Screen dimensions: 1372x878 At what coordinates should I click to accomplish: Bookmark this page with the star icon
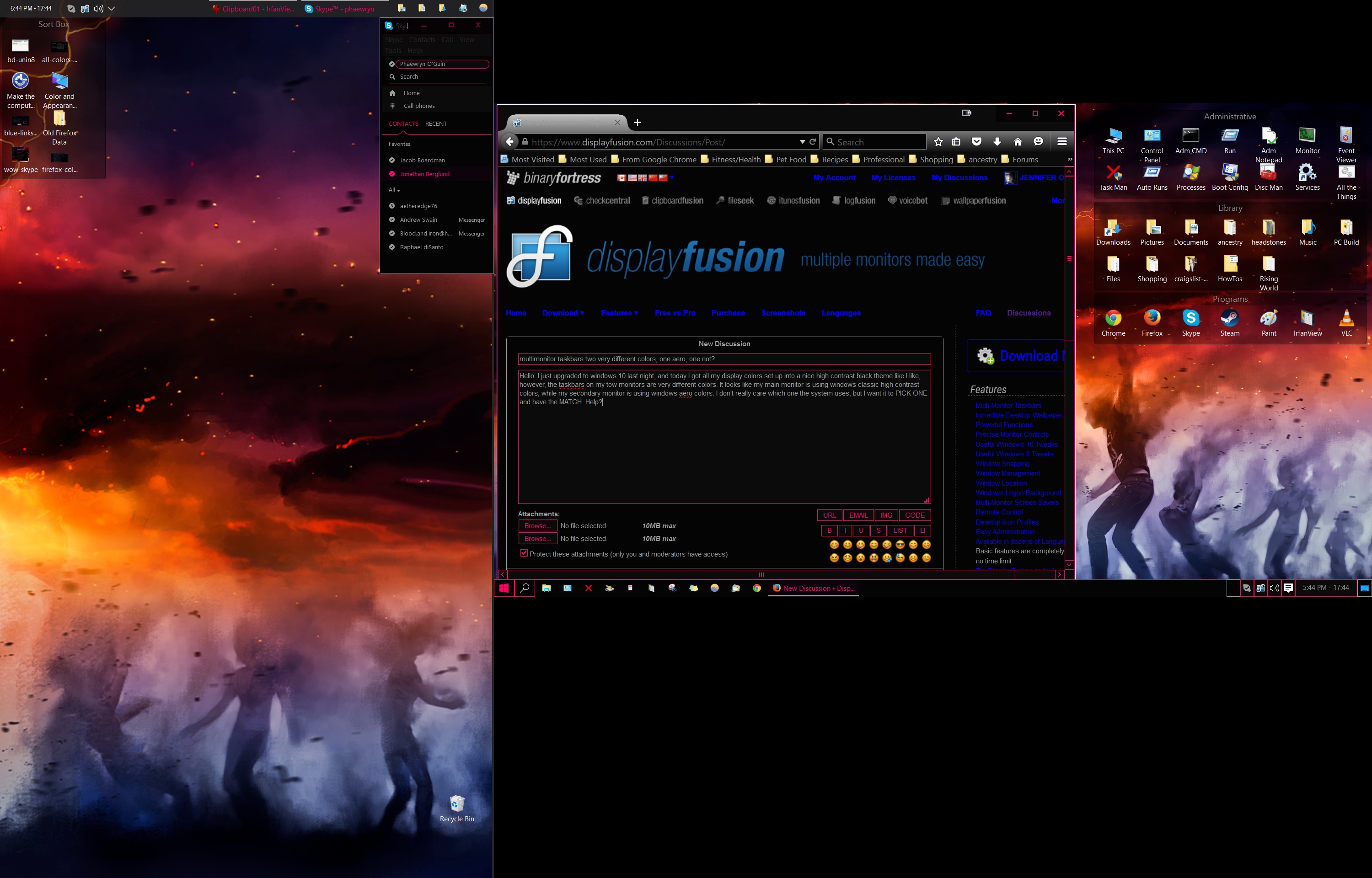pyautogui.click(x=938, y=142)
